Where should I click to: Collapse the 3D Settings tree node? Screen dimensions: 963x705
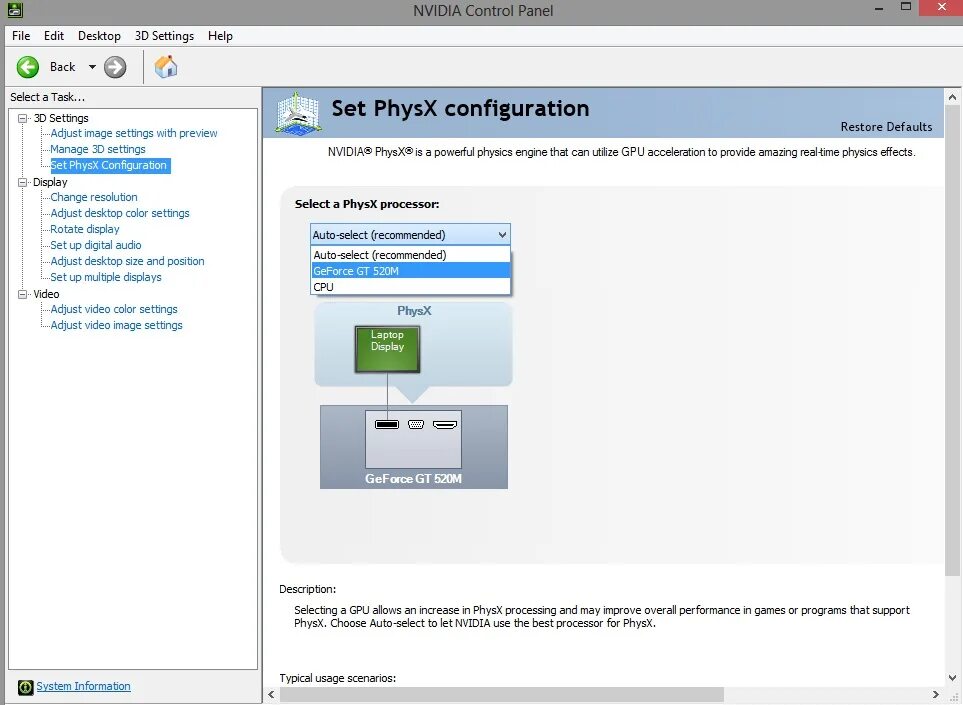23,118
